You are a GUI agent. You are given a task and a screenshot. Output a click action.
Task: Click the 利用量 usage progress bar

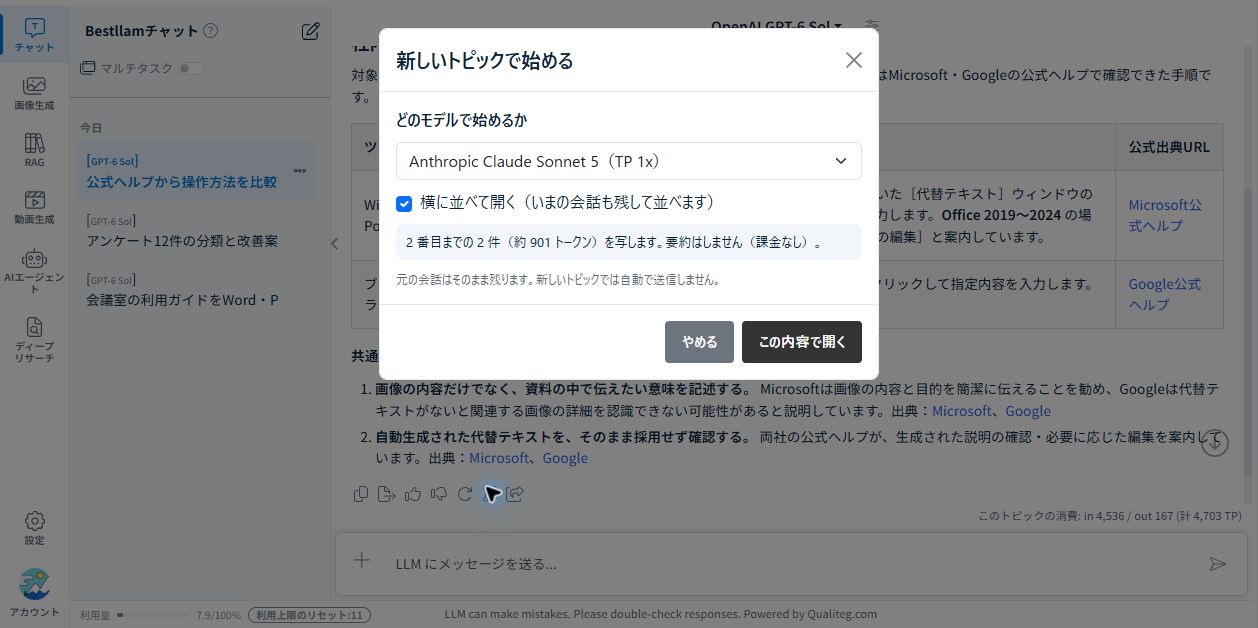(x=153, y=615)
